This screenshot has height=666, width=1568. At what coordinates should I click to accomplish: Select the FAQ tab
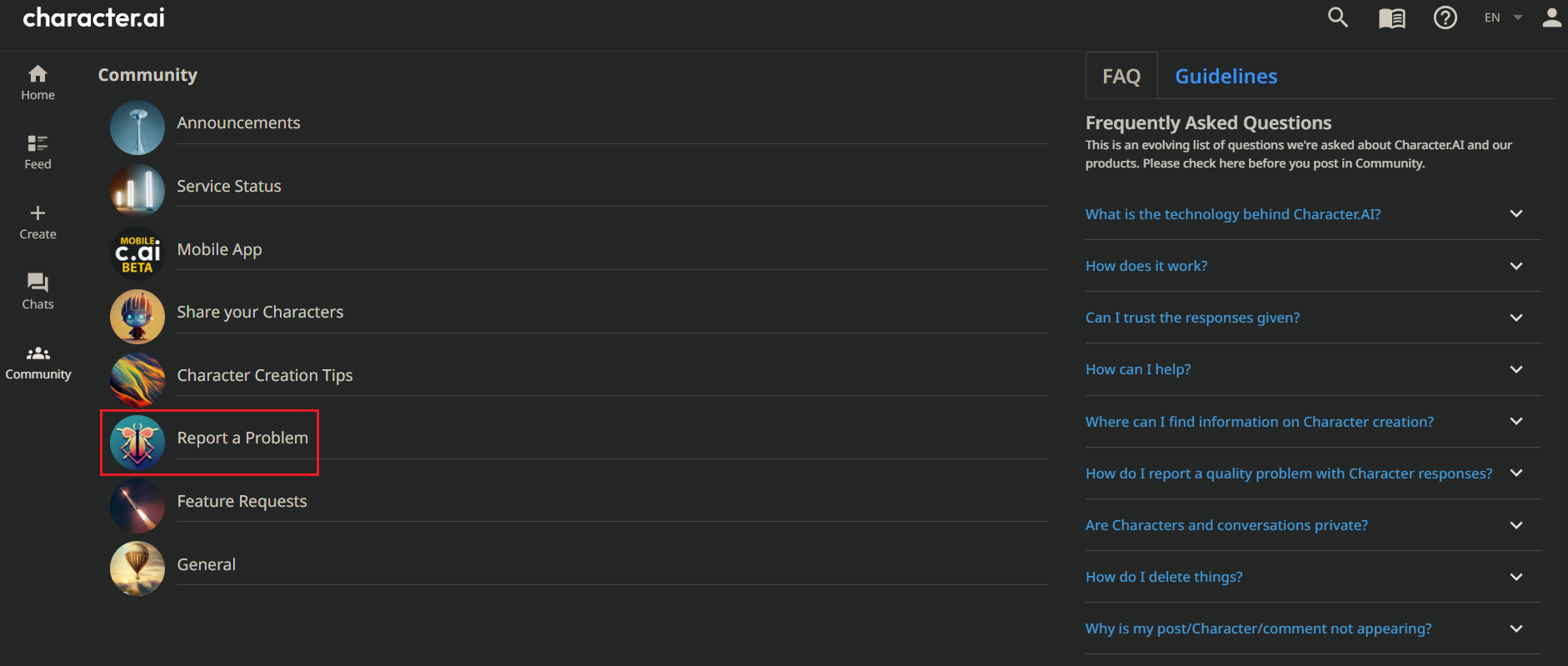[x=1121, y=77]
